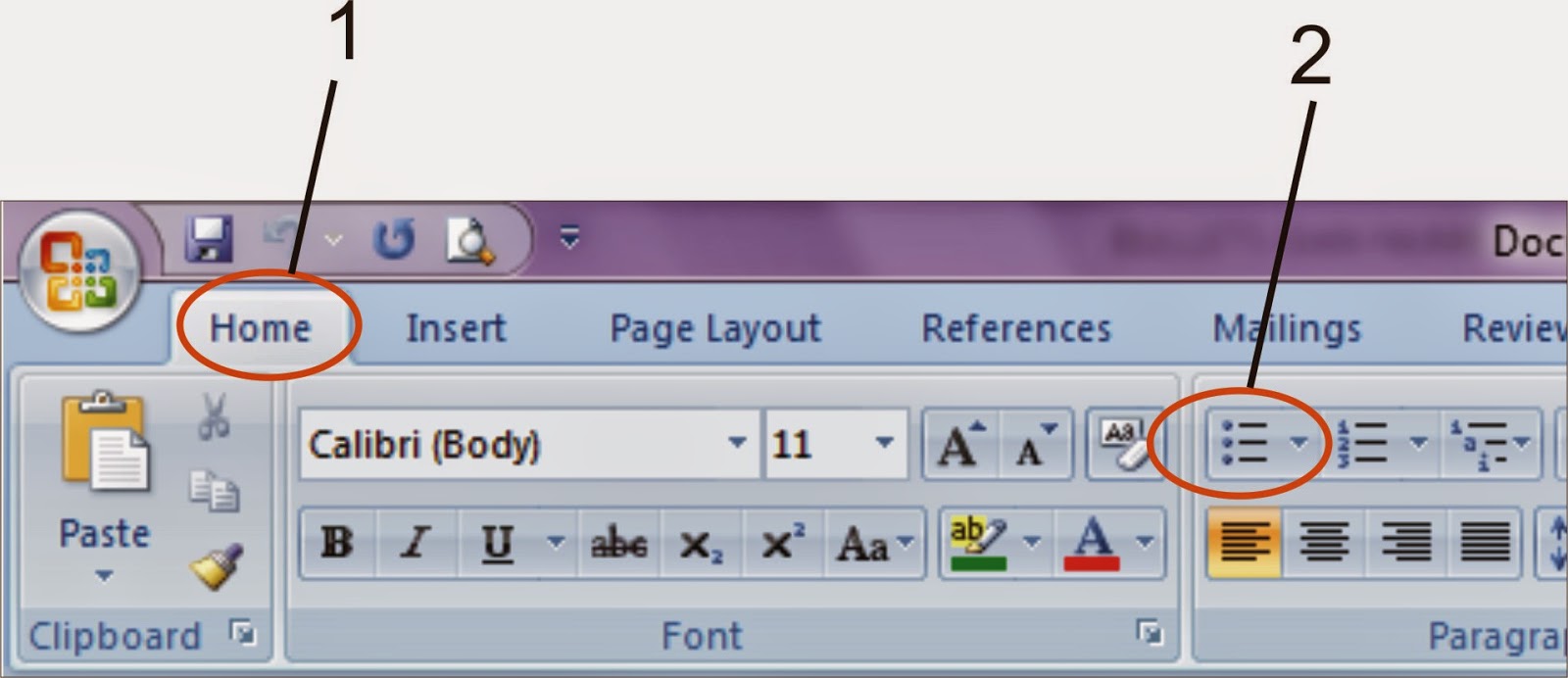Click the Print Preview magnifier icon
The width and height of the screenshot is (1568, 678).
(469, 240)
